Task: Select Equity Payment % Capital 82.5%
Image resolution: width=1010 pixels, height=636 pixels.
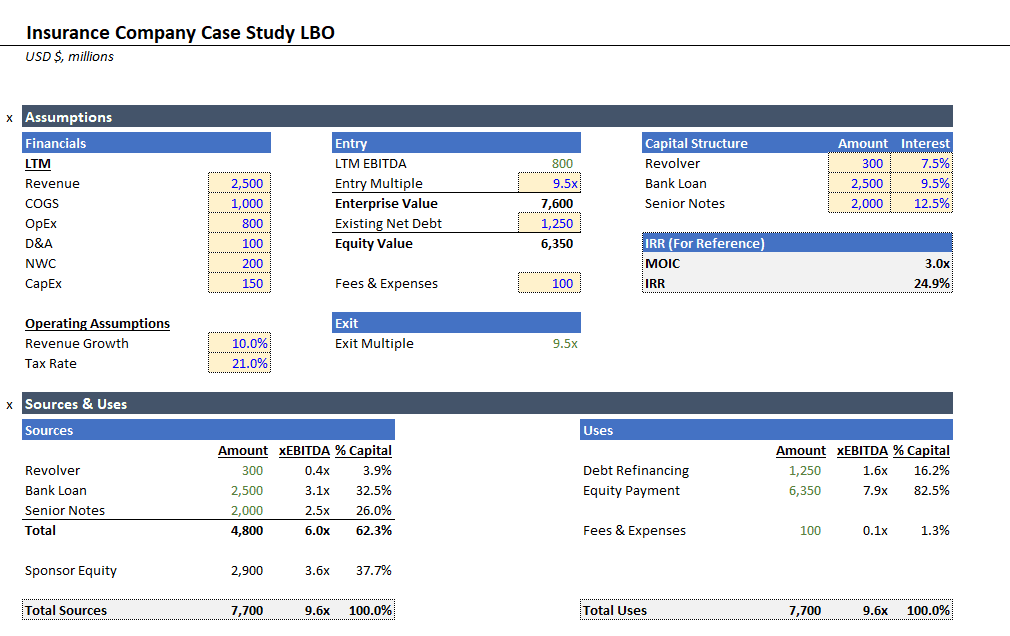Action: click(x=931, y=490)
